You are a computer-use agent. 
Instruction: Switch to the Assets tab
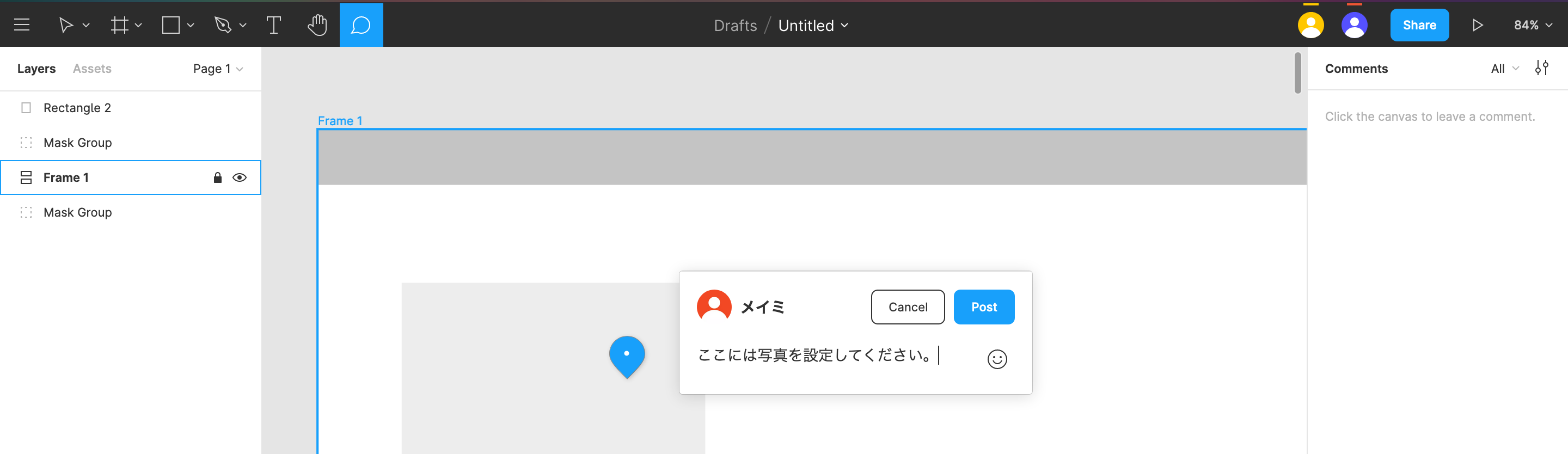pyautogui.click(x=92, y=69)
